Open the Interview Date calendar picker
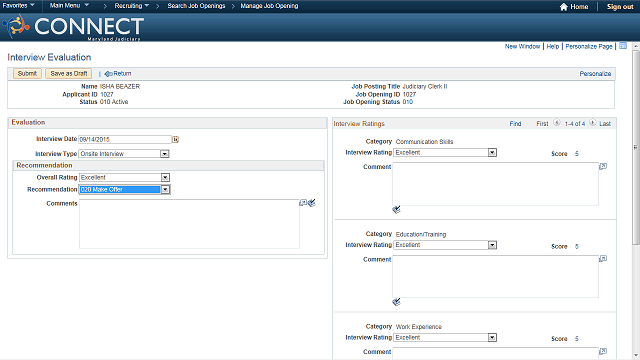 click(x=176, y=140)
